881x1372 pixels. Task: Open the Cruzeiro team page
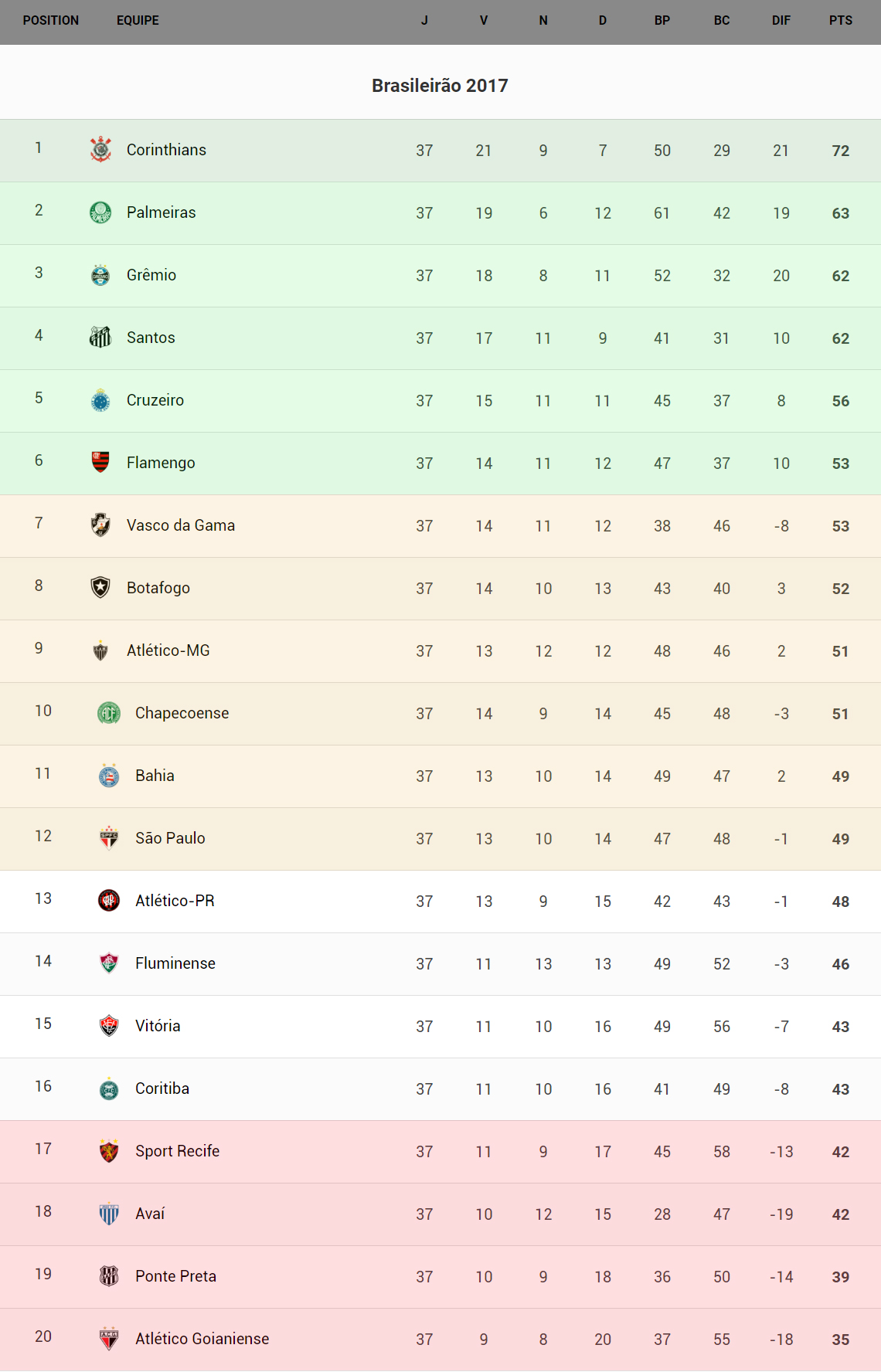click(155, 400)
